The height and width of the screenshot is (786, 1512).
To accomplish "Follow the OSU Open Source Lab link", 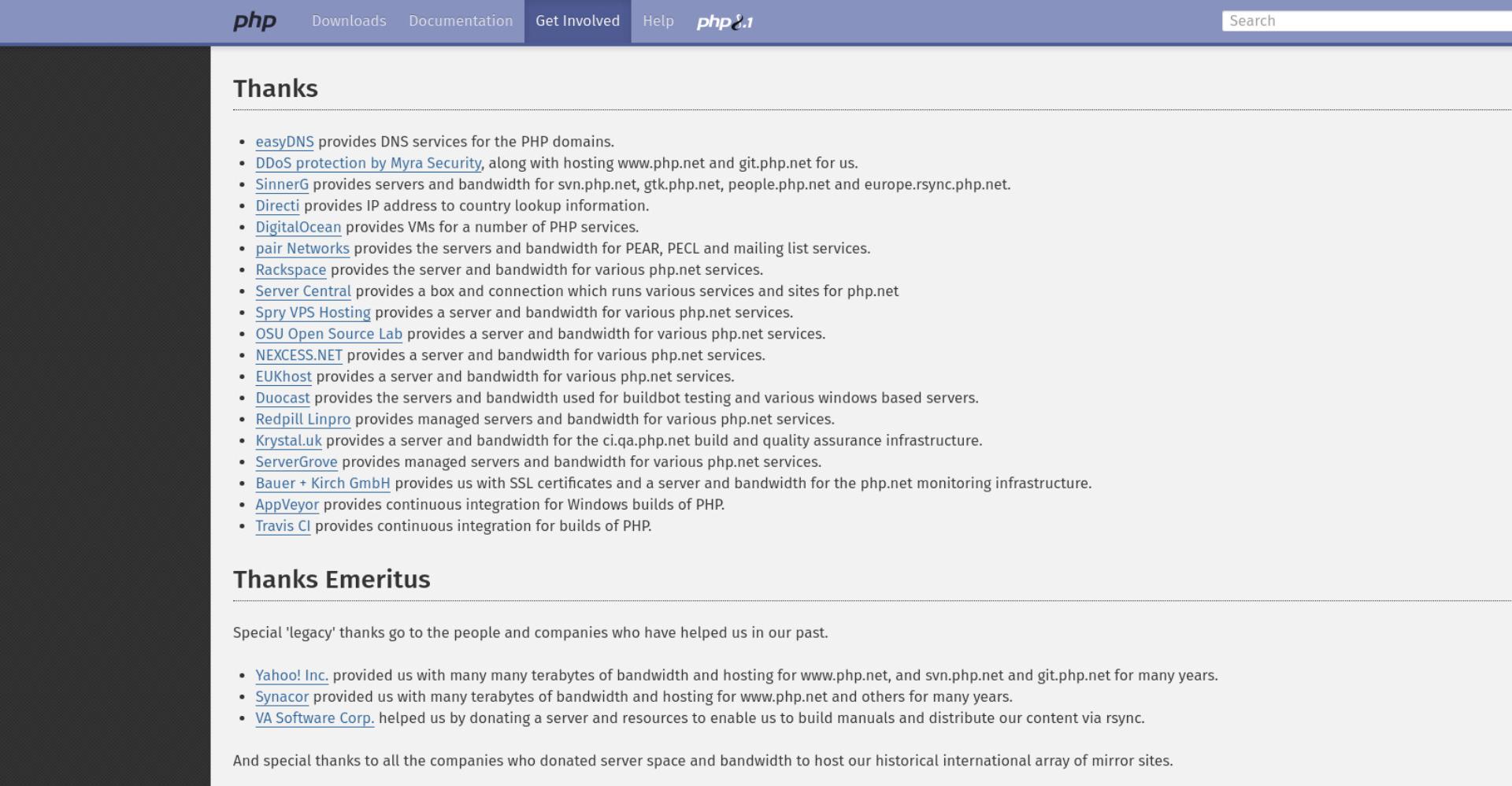I will pyautogui.click(x=328, y=334).
